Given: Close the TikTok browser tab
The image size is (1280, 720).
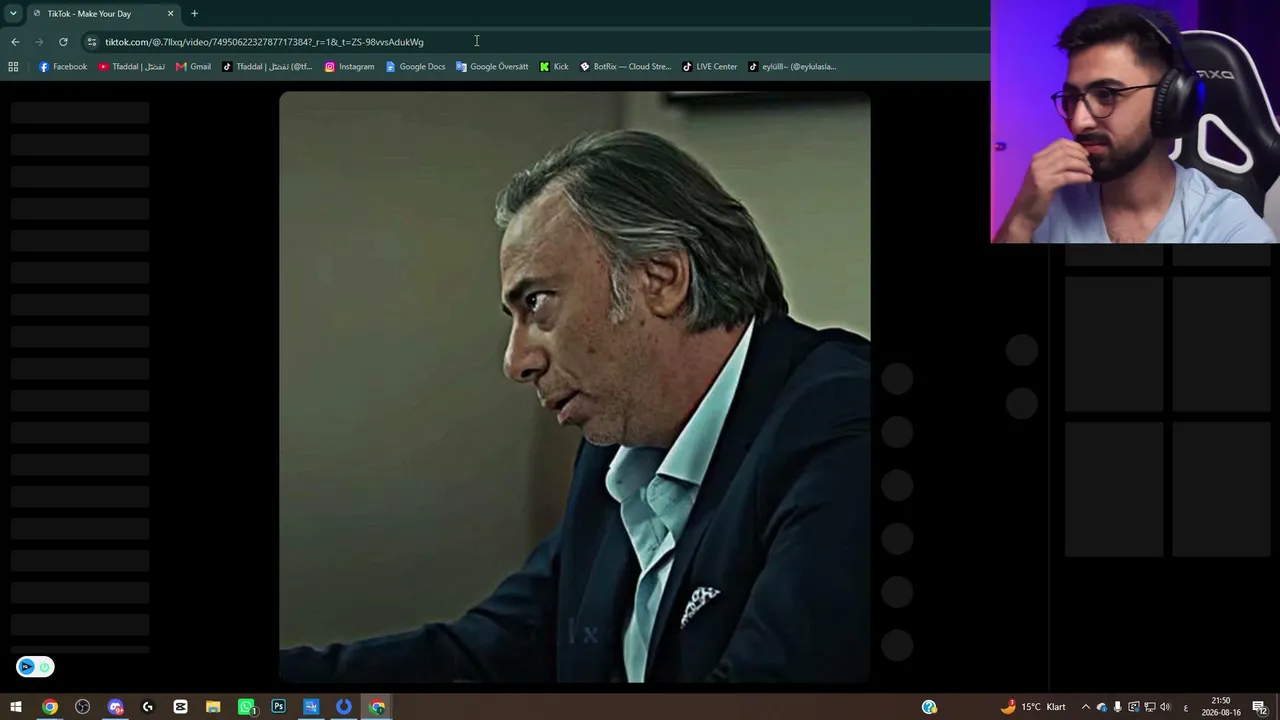Looking at the screenshot, I should click(x=170, y=13).
